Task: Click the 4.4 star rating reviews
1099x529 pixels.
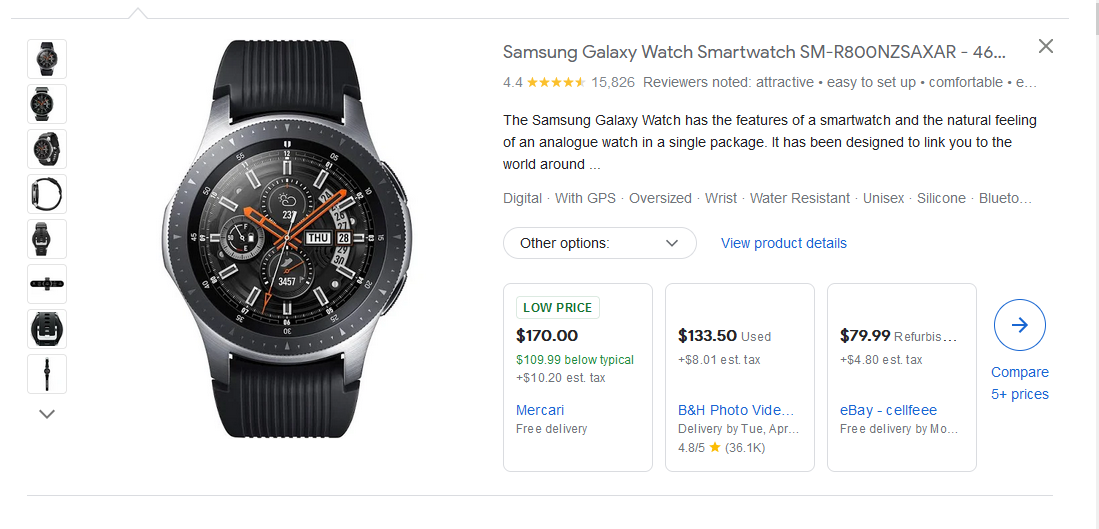Action: pyautogui.click(x=568, y=82)
